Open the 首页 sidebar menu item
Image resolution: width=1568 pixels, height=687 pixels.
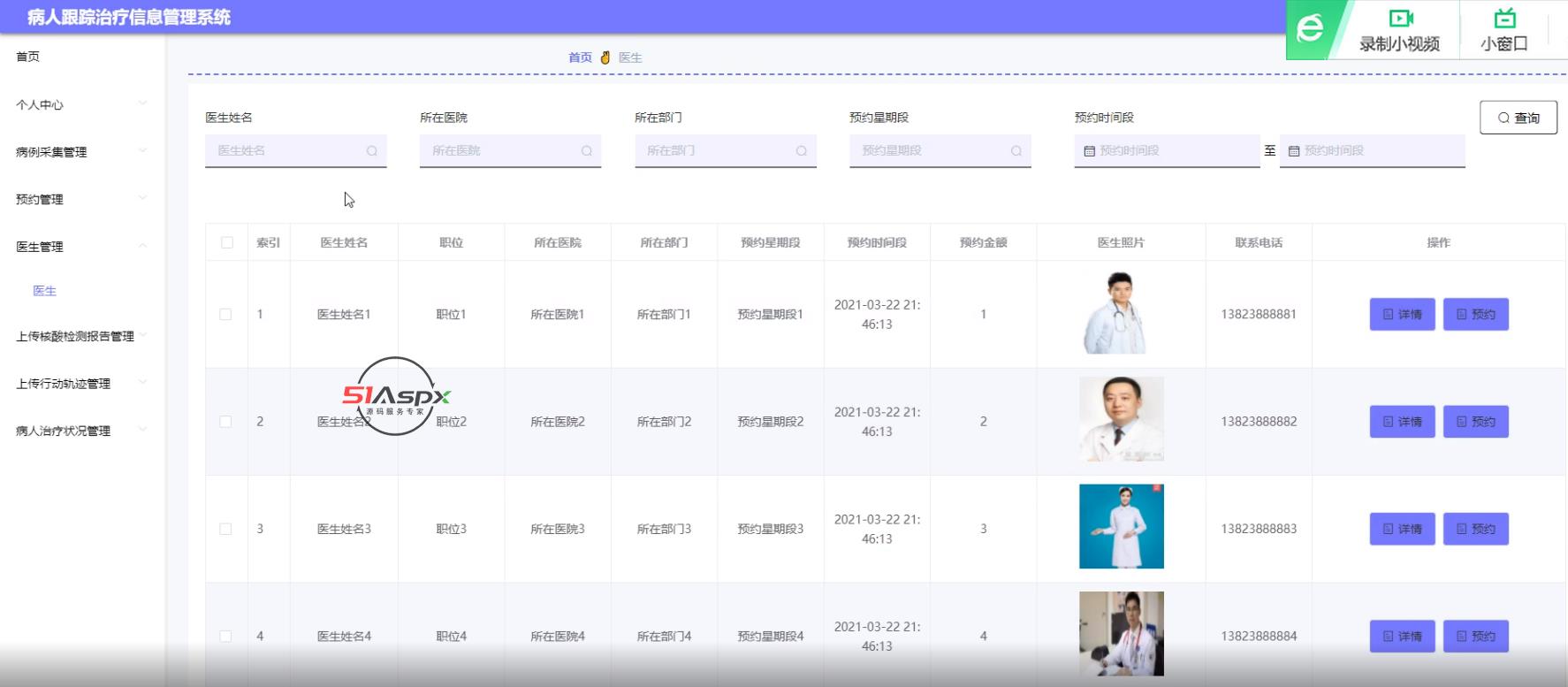pos(28,57)
